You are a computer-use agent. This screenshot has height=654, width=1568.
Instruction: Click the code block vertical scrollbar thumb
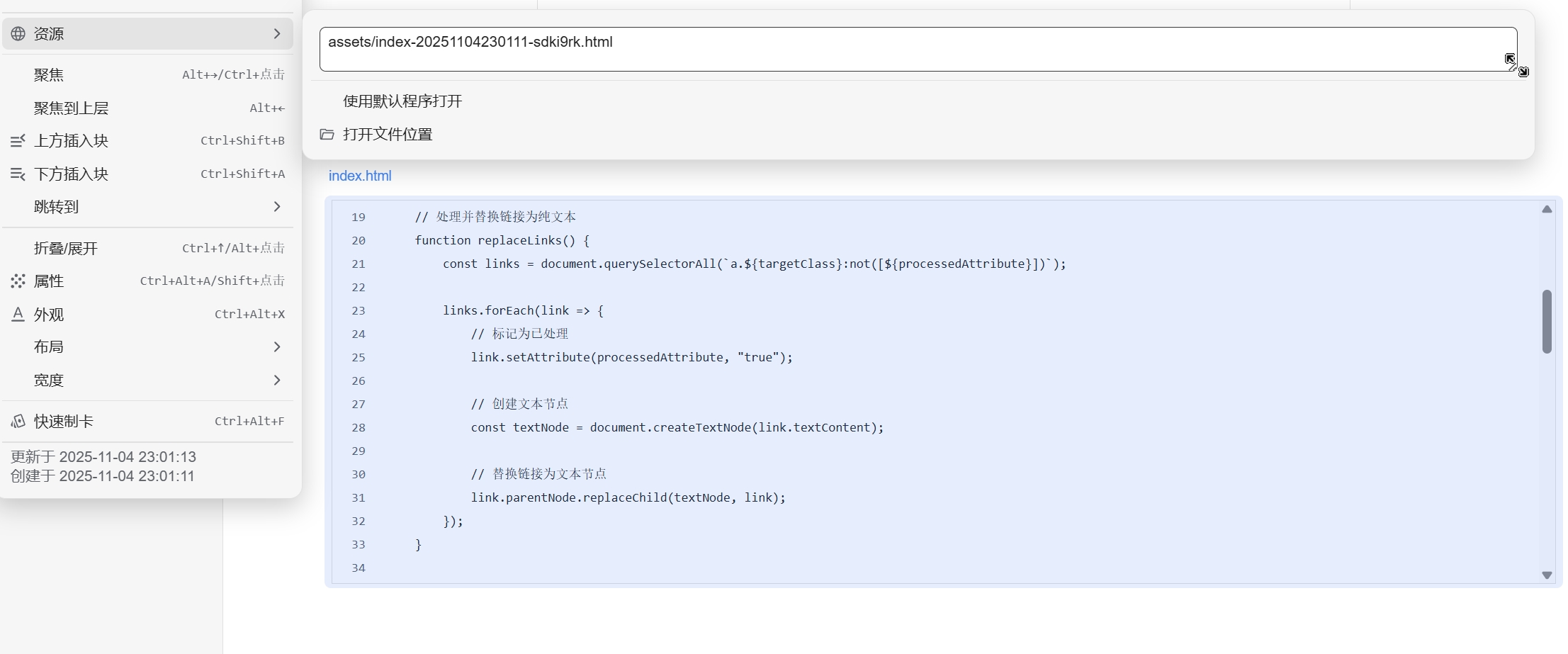[1547, 321]
